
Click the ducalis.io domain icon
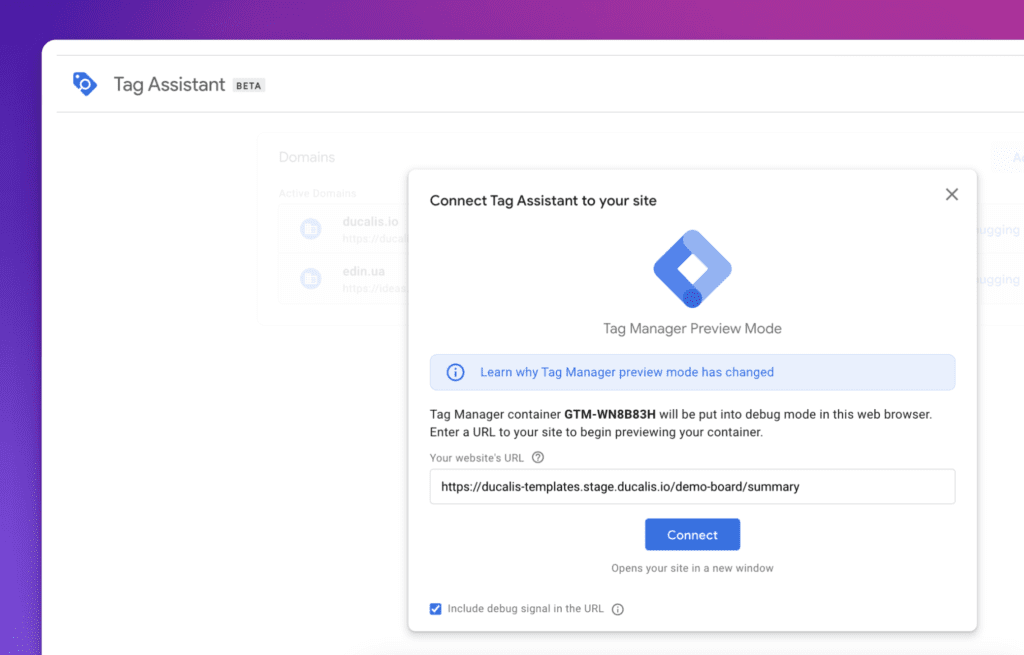(x=310, y=228)
